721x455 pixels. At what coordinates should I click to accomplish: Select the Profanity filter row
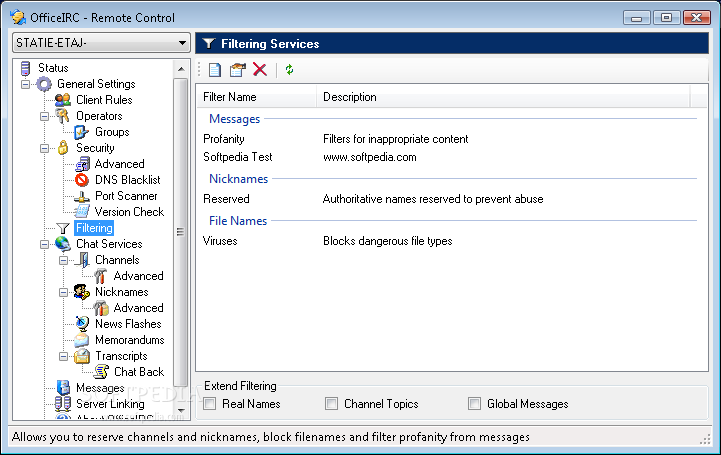(224, 139)
